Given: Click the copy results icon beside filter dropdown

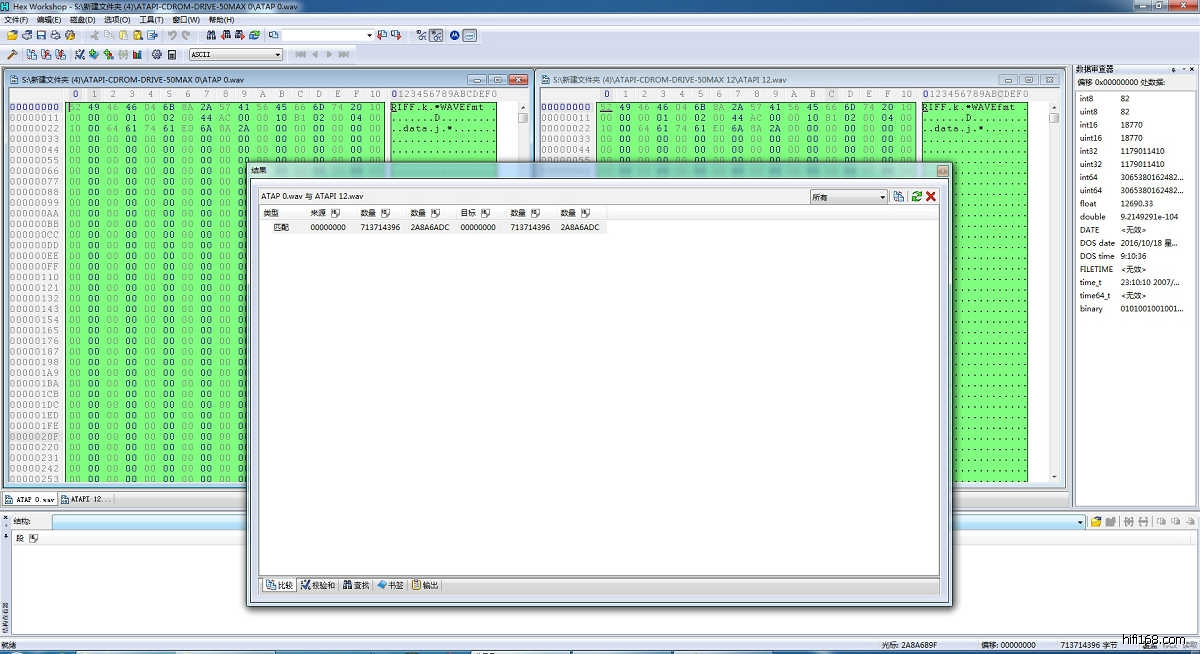Looking at the screenshot, I should click(898, 197).
